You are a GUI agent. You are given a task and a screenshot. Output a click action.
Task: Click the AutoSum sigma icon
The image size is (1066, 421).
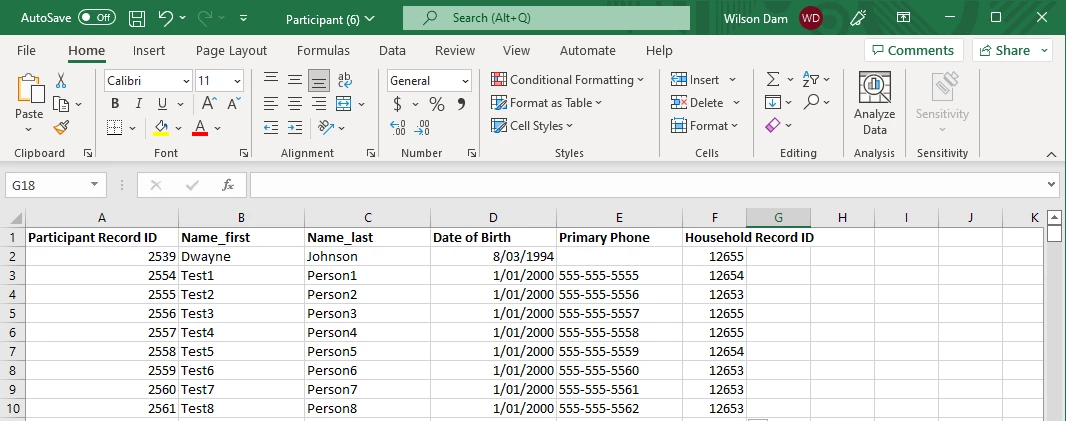pos(773,80)
